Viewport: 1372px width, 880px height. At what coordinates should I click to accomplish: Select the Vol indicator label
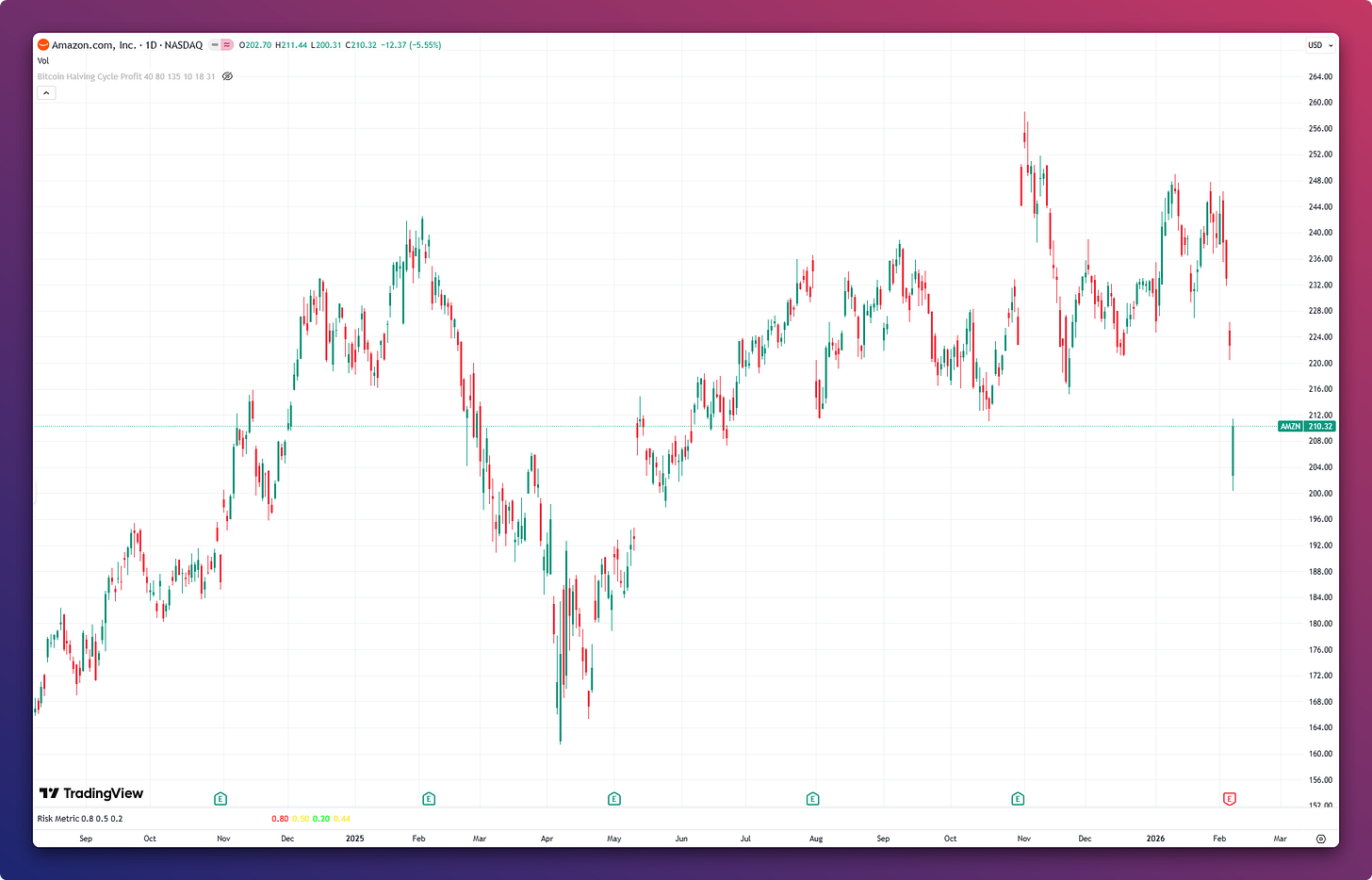[x=43, y=61]
